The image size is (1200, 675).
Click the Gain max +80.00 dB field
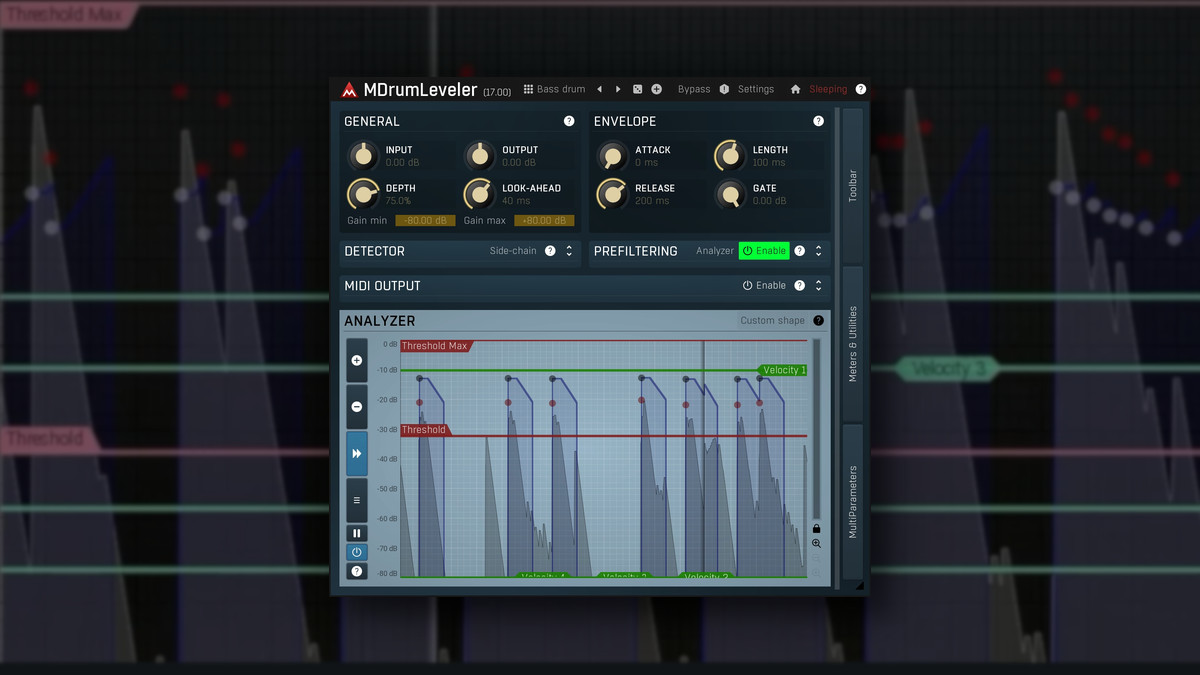[x=544, y=220]
